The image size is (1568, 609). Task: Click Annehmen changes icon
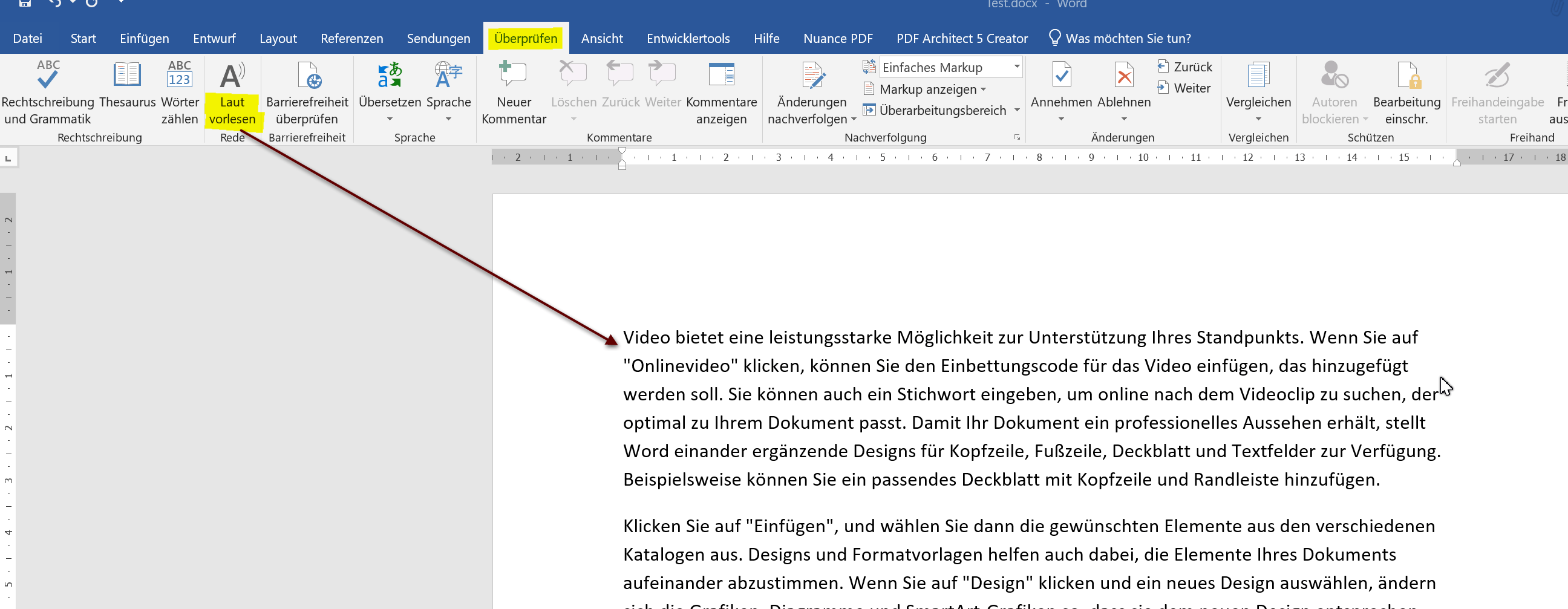[1062, 75]
